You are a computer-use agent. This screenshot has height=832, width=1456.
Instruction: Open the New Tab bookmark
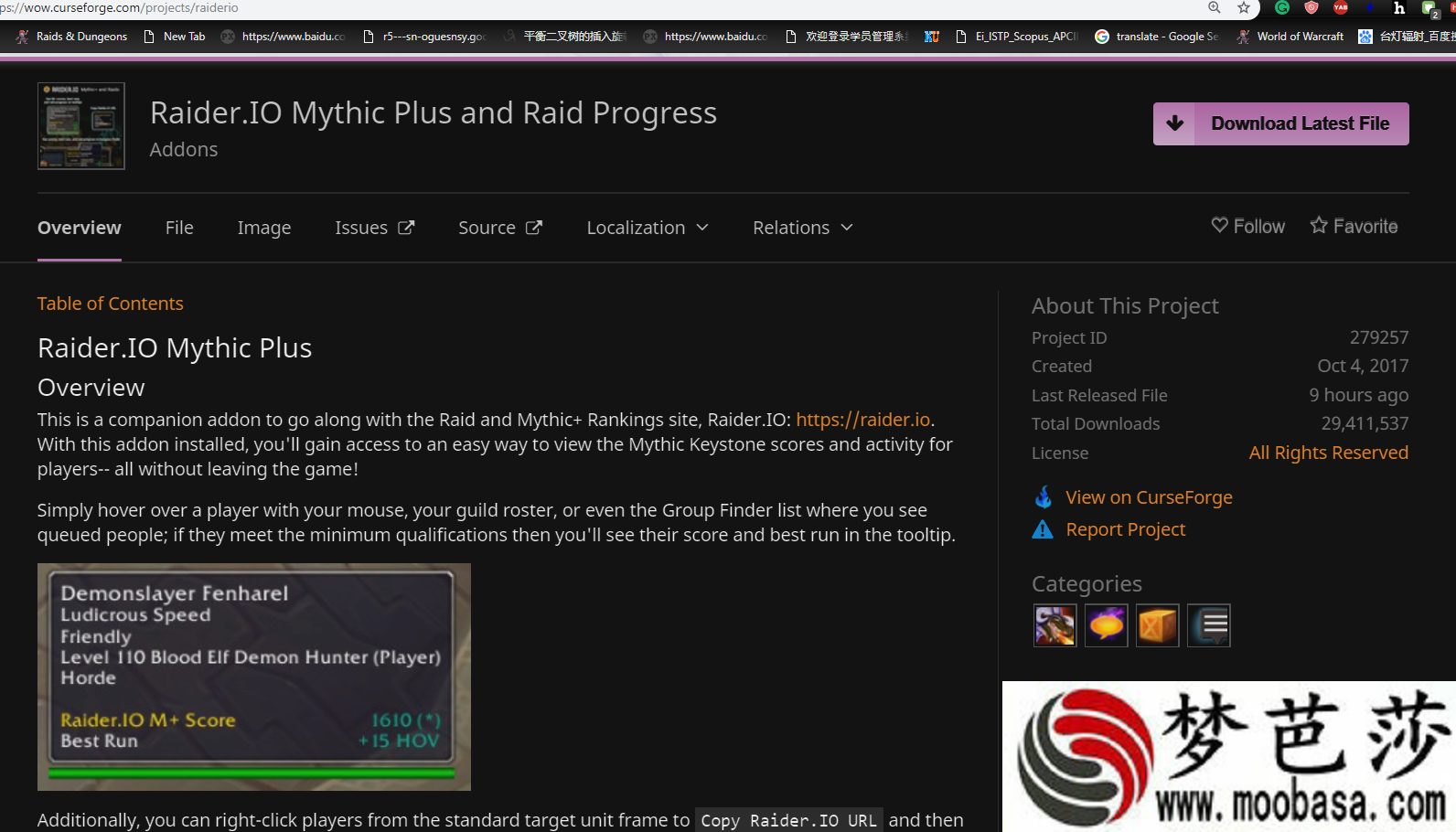(x=175, y=37)
